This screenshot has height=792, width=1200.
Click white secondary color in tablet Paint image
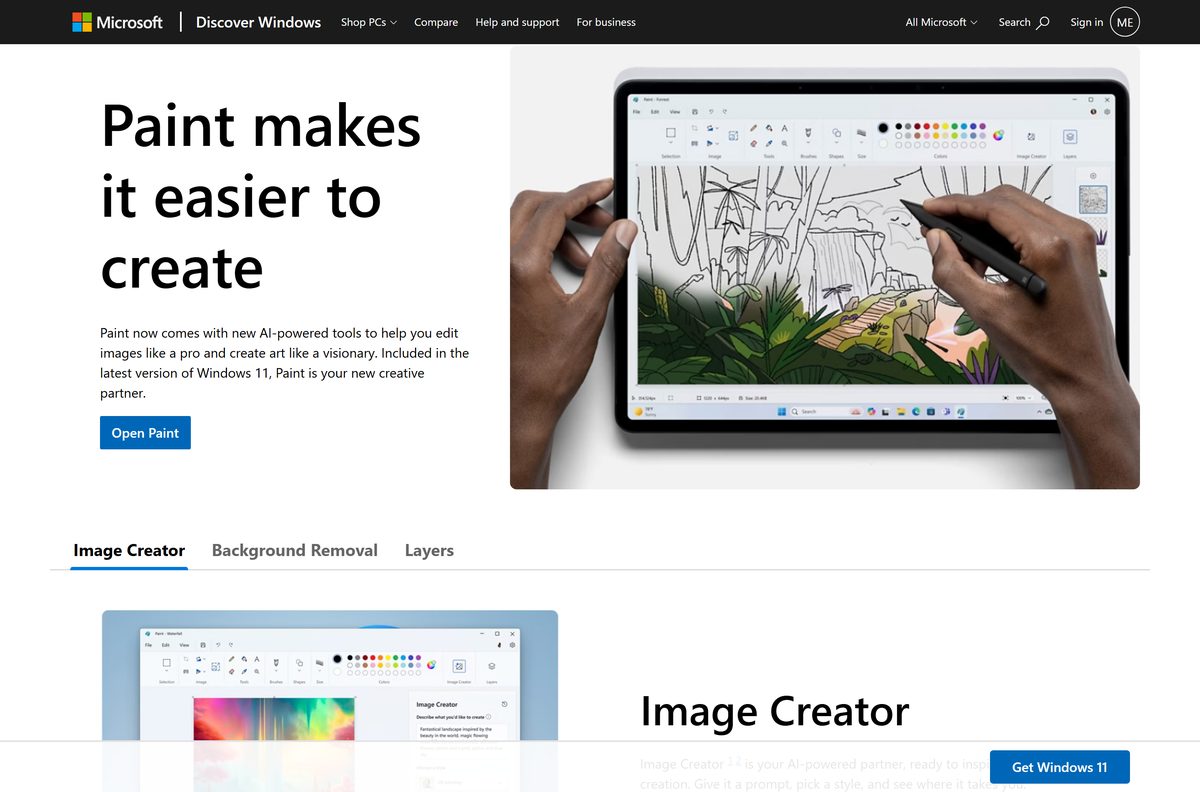tap(883, 144)
